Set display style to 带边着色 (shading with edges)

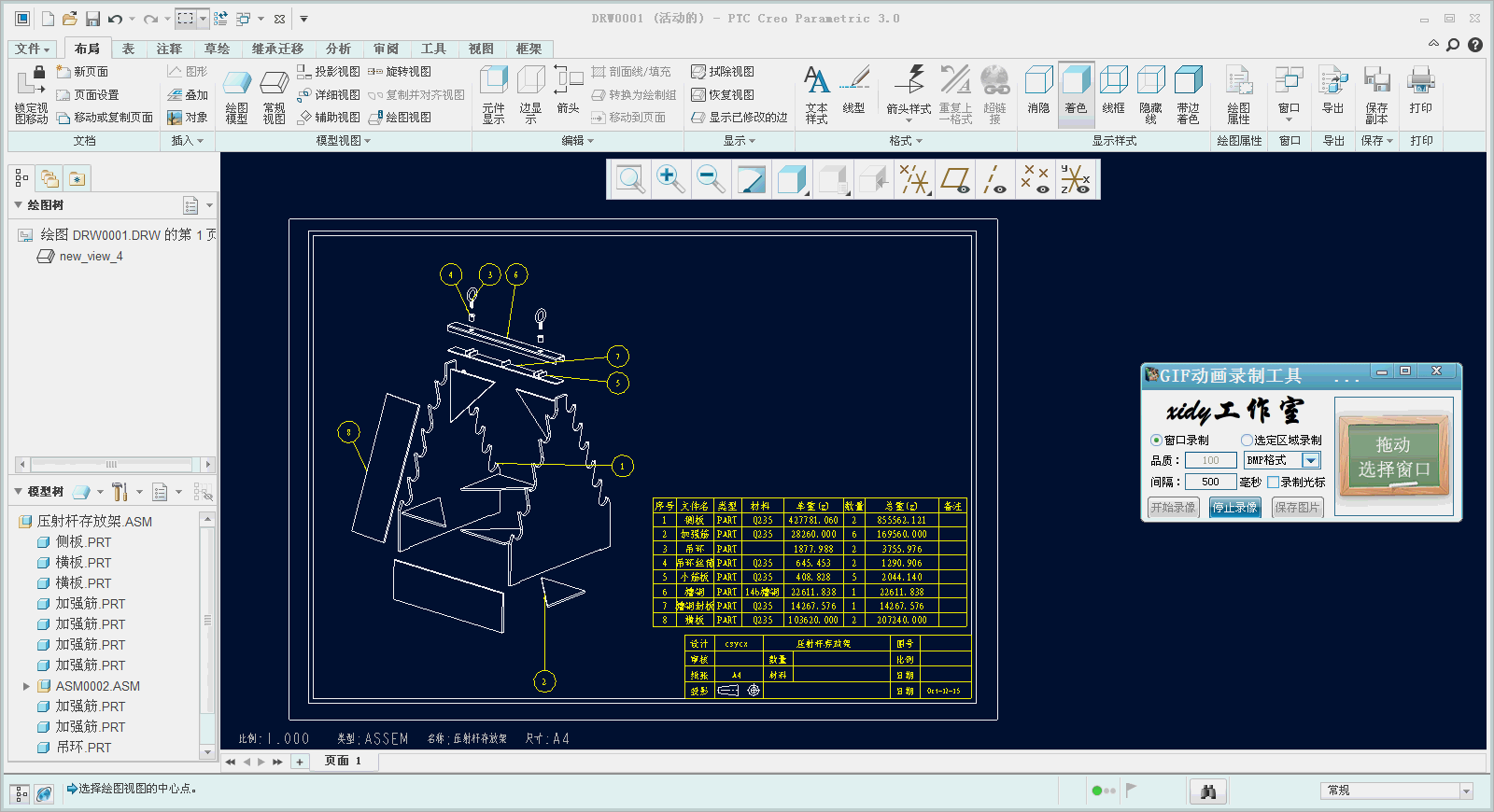click(x=1188, y=95)
